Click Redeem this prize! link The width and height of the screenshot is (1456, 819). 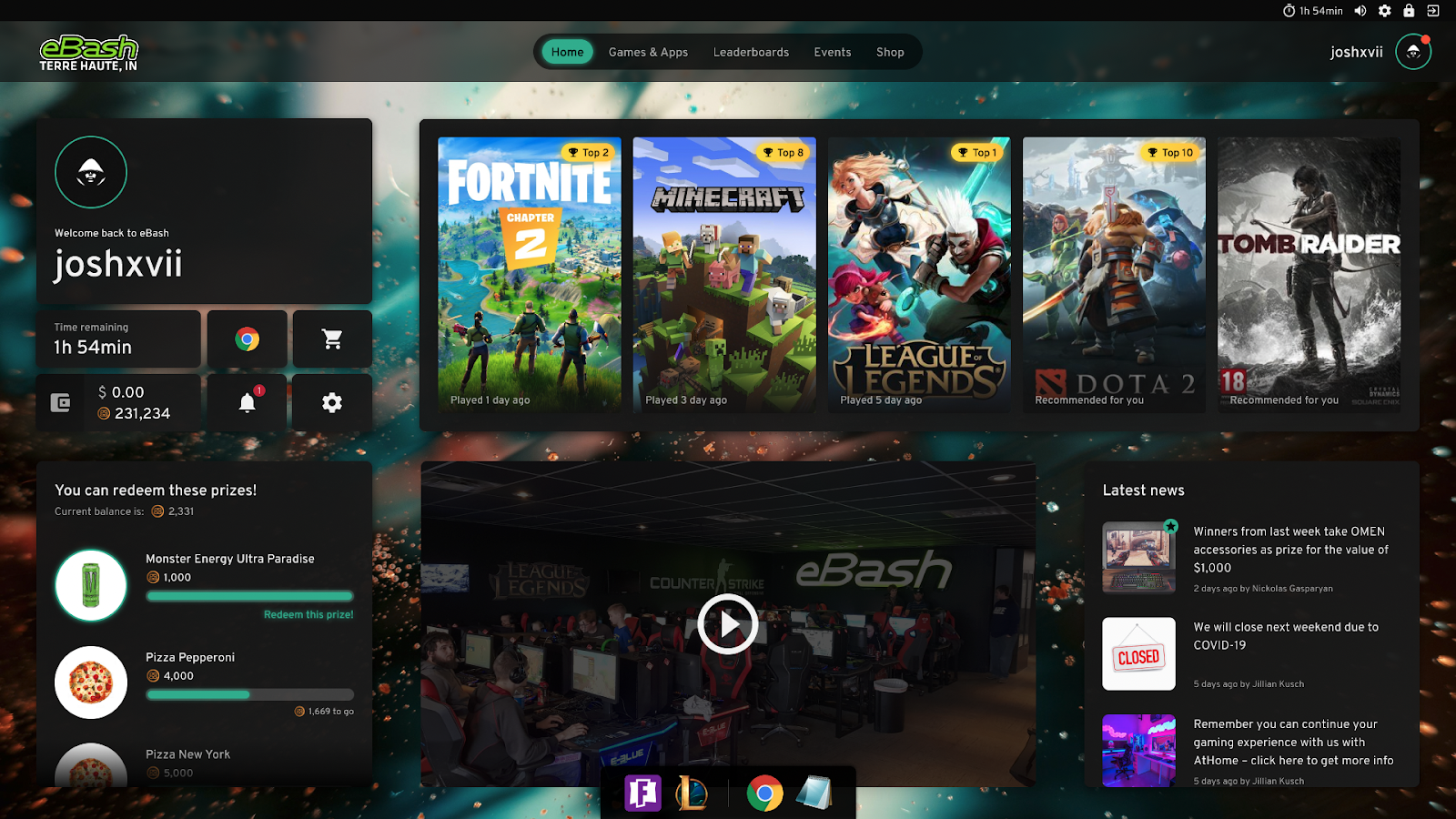308,615
